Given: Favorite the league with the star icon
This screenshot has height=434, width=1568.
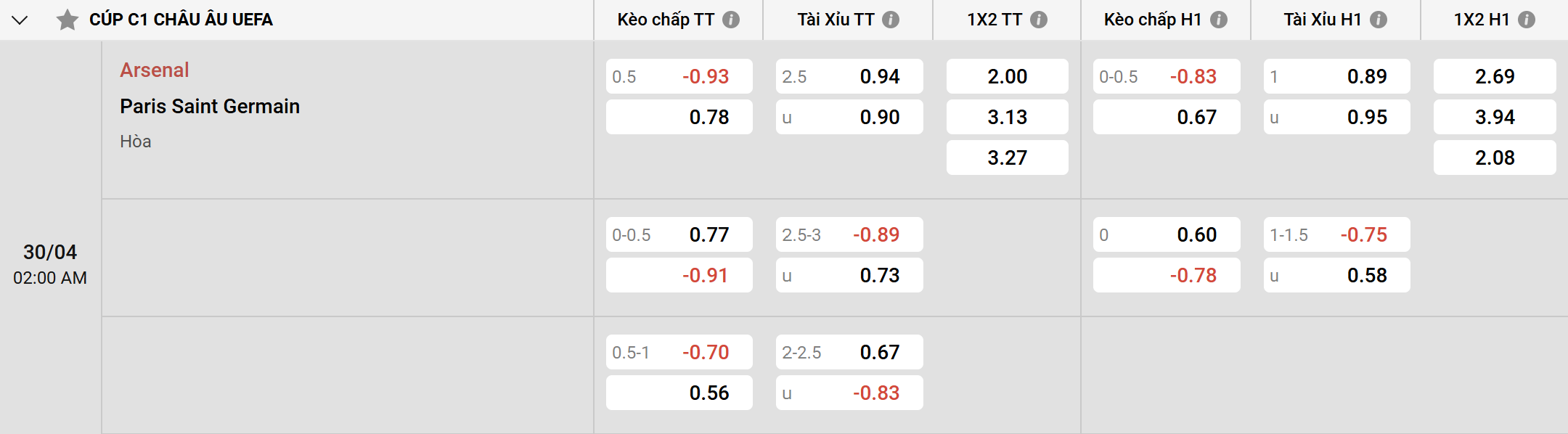Looking at the screenshot, I should tap(68, 20).
